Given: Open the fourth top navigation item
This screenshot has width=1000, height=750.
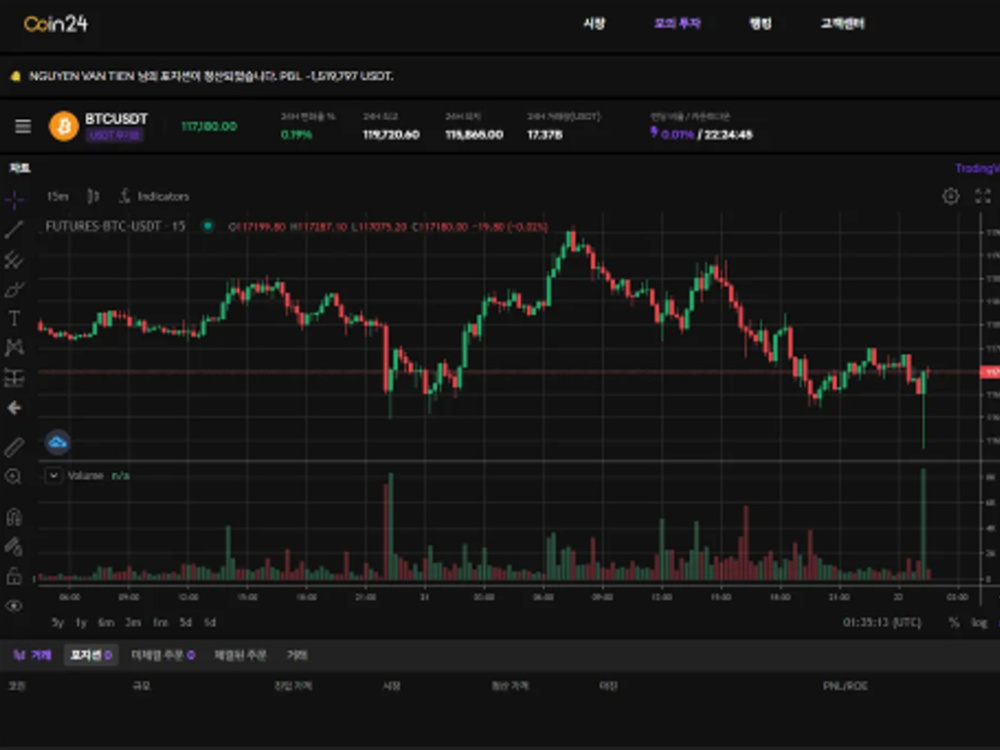Looking at the screenshot, I should click(842, 24).
